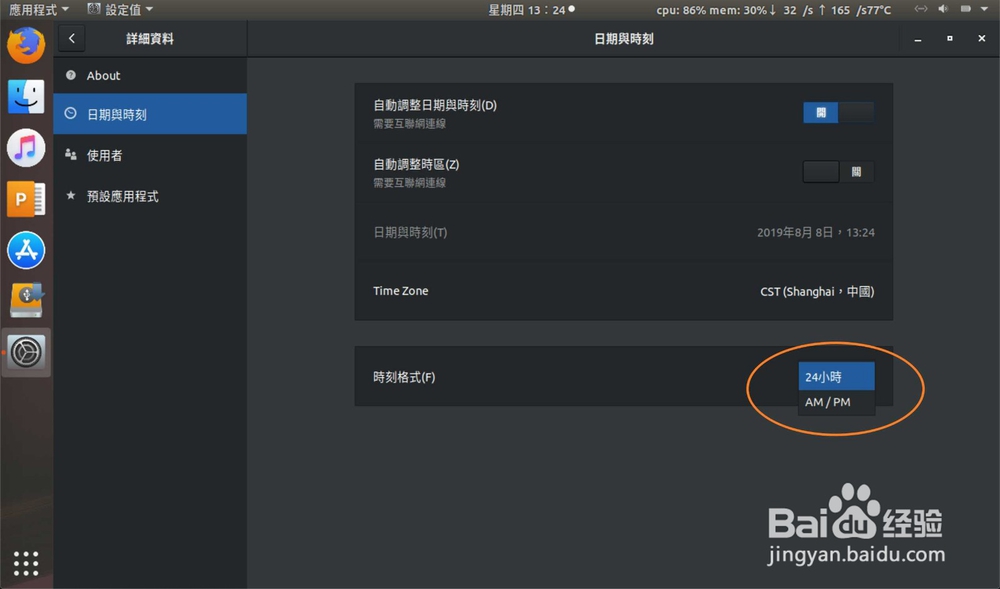Open 預設應用程式 panel

coord(150,196)
